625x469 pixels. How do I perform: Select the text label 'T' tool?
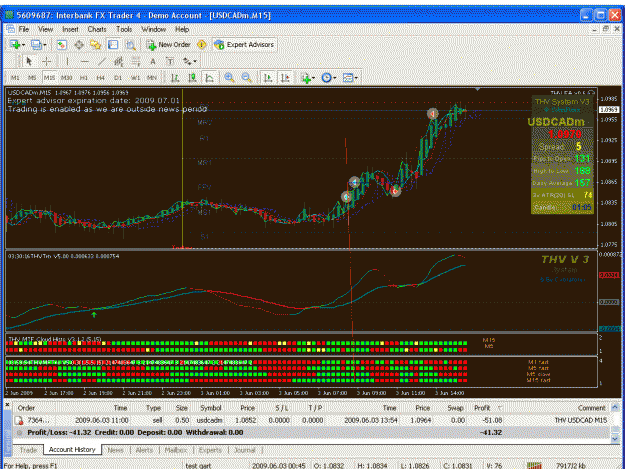[x=170, y=61]
